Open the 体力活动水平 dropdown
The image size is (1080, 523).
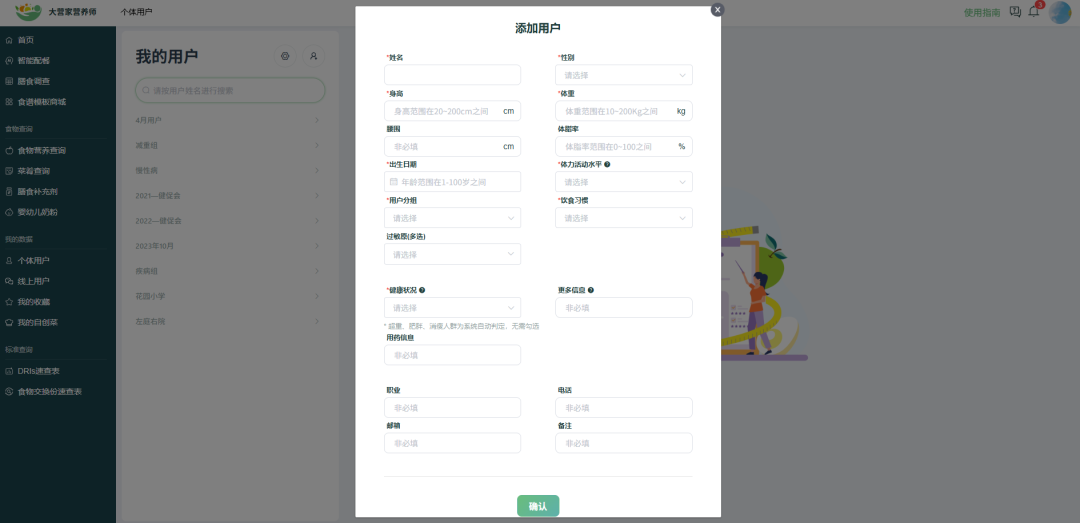(624, 182)
